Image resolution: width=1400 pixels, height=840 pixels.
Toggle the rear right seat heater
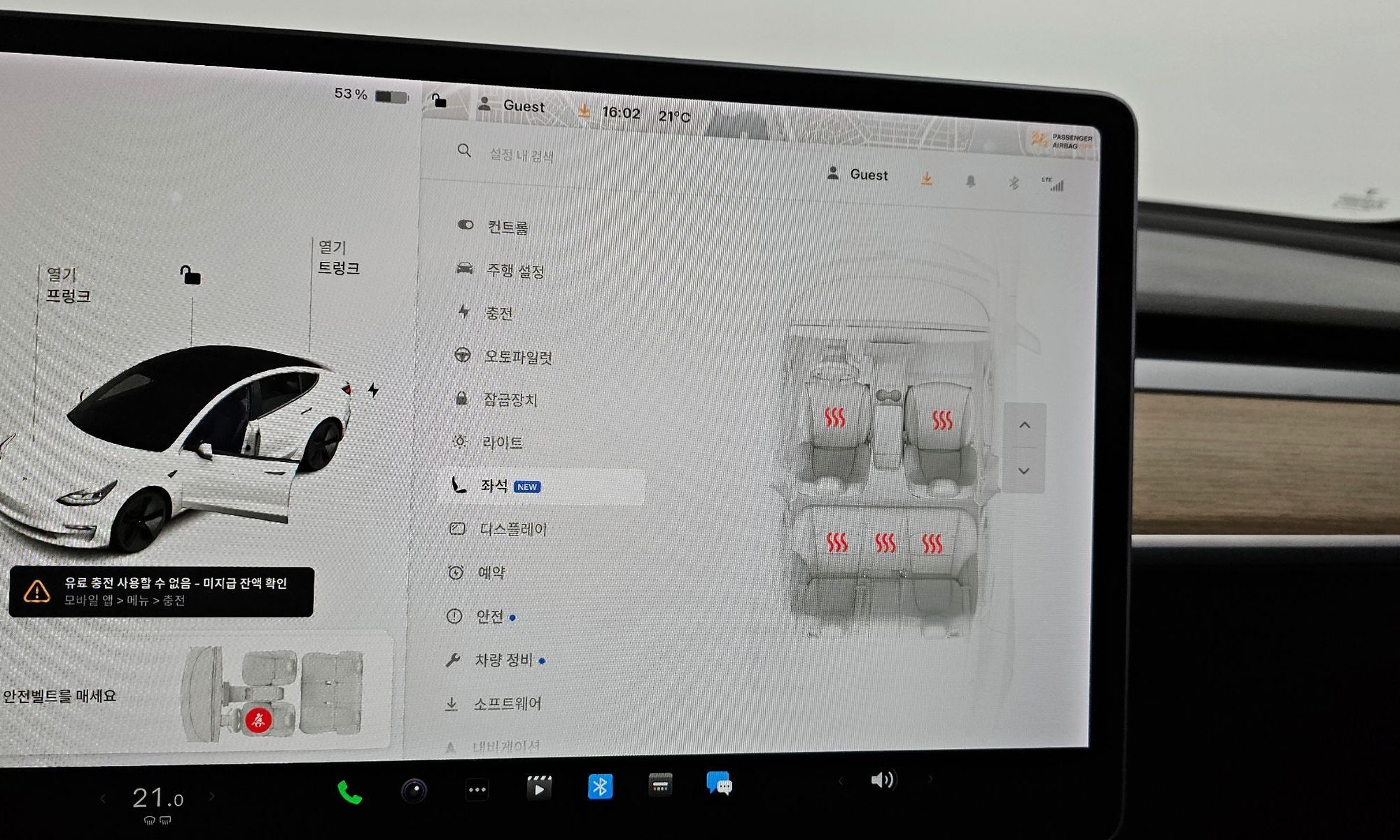point(932,543)
